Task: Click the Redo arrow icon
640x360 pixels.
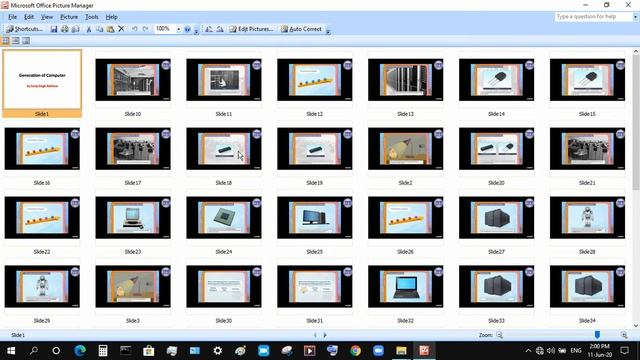Action: coord(145,29)
